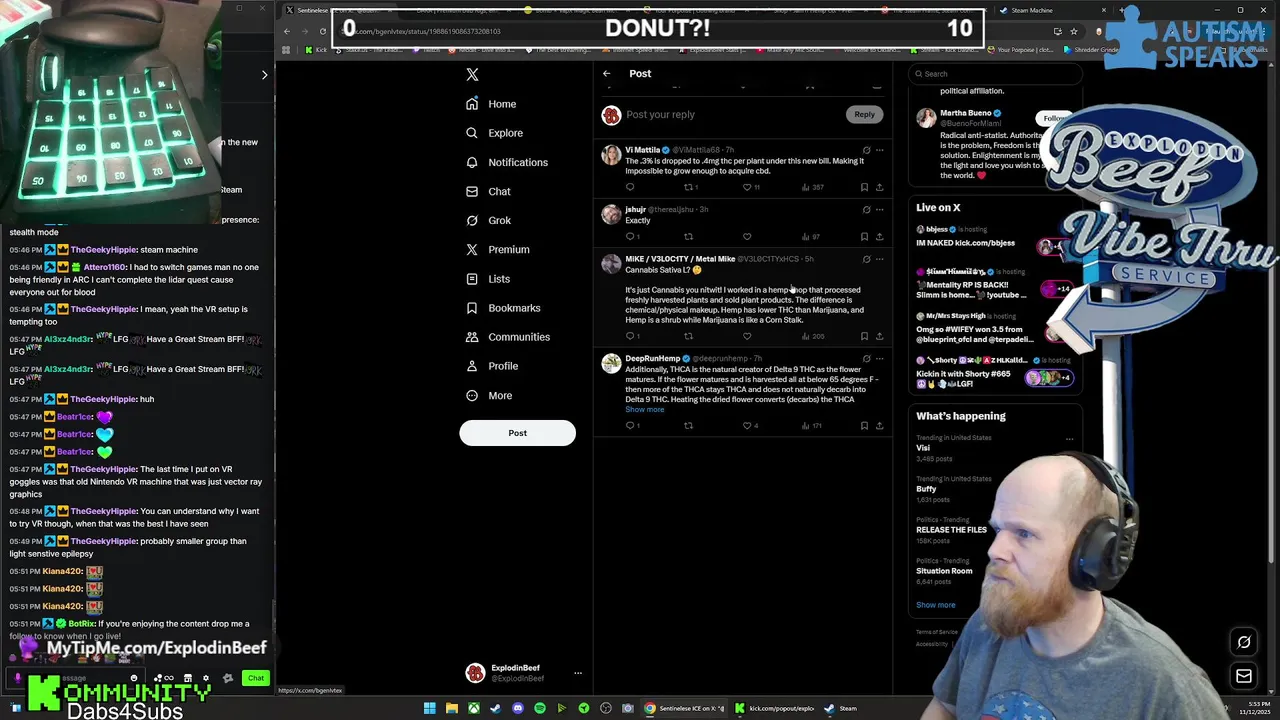Click Grok icon on Vi Mattila's post
The image size is (1280, 720).
click(866, 150)
